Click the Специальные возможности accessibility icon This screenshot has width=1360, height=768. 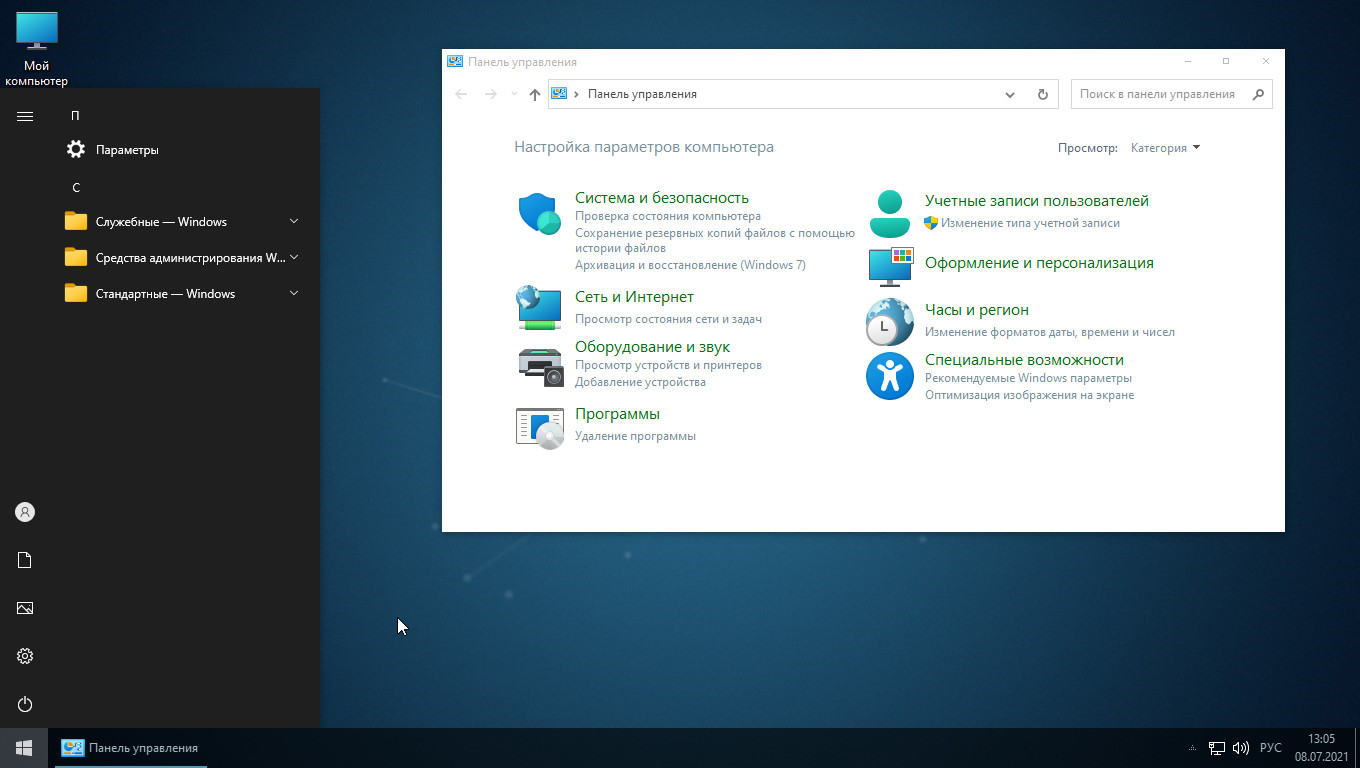(890, 376)
